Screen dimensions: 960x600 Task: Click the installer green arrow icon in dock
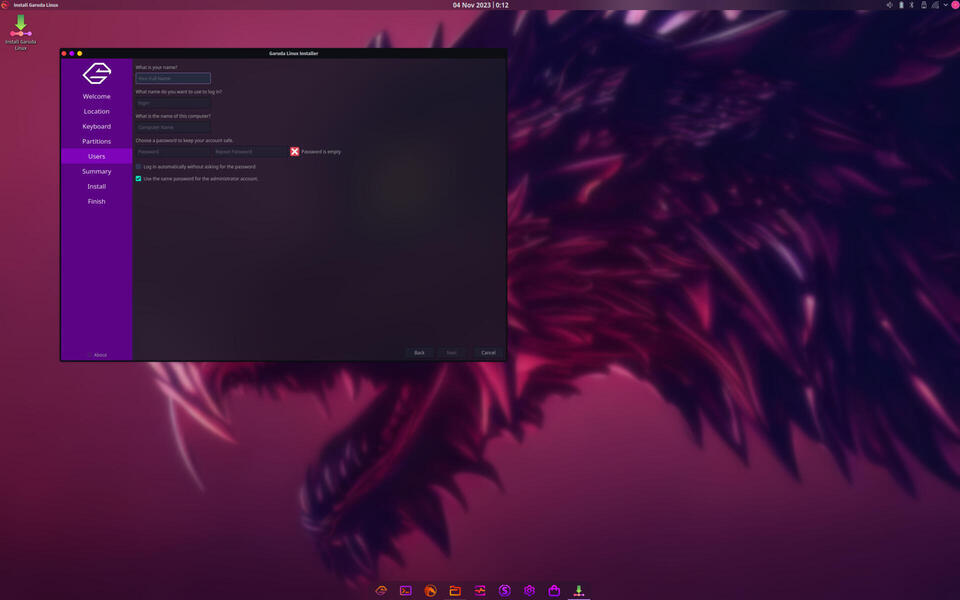(579, 590)
